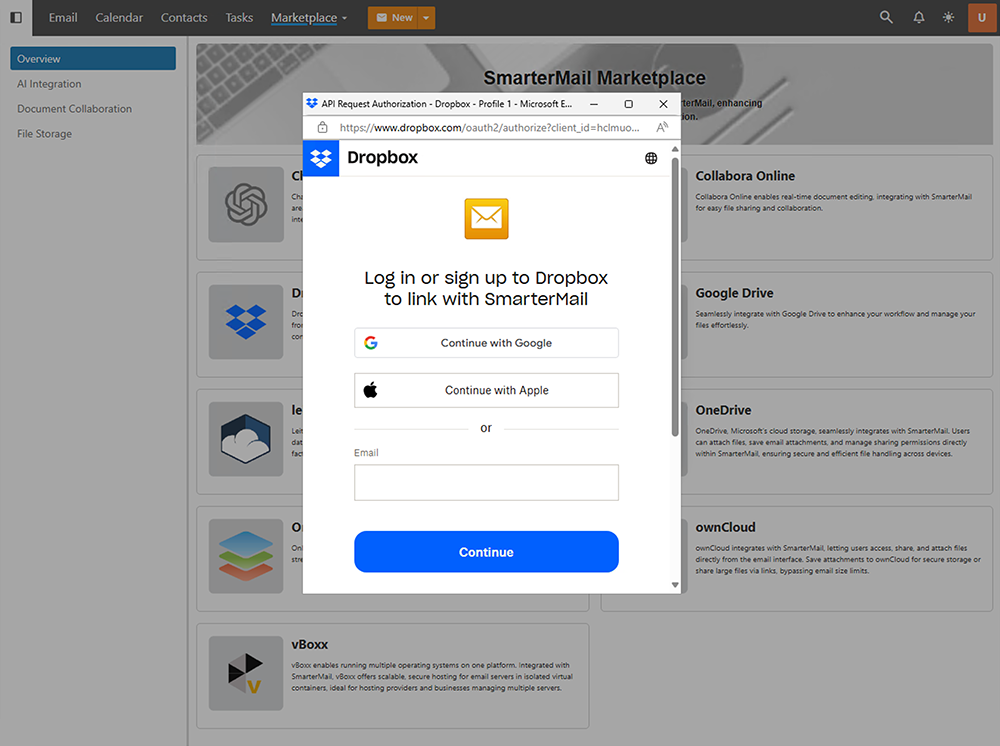
Task: Toggle the light/dark theme sun icon
Action: click(948, 17)
